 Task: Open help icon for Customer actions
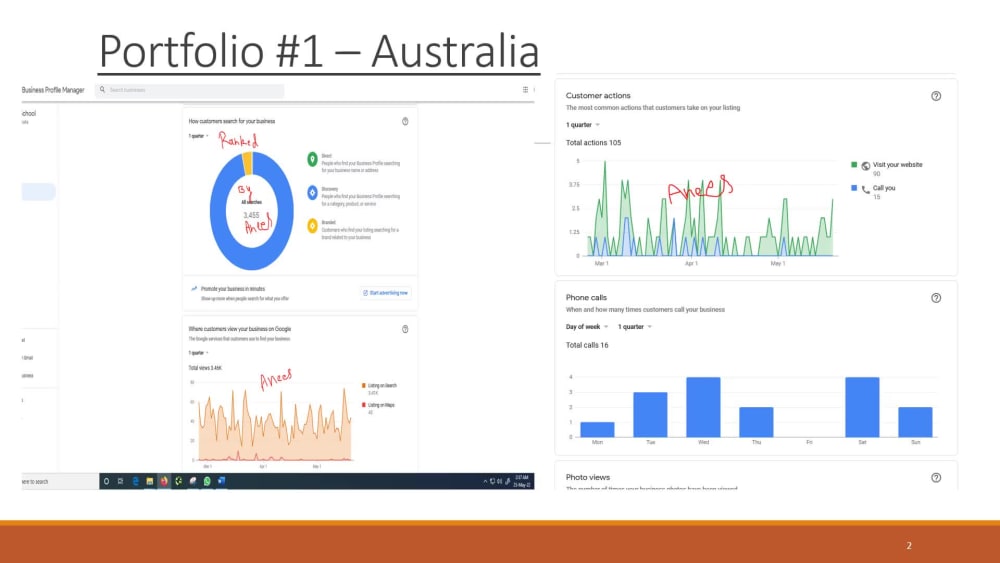pos(936,96)
